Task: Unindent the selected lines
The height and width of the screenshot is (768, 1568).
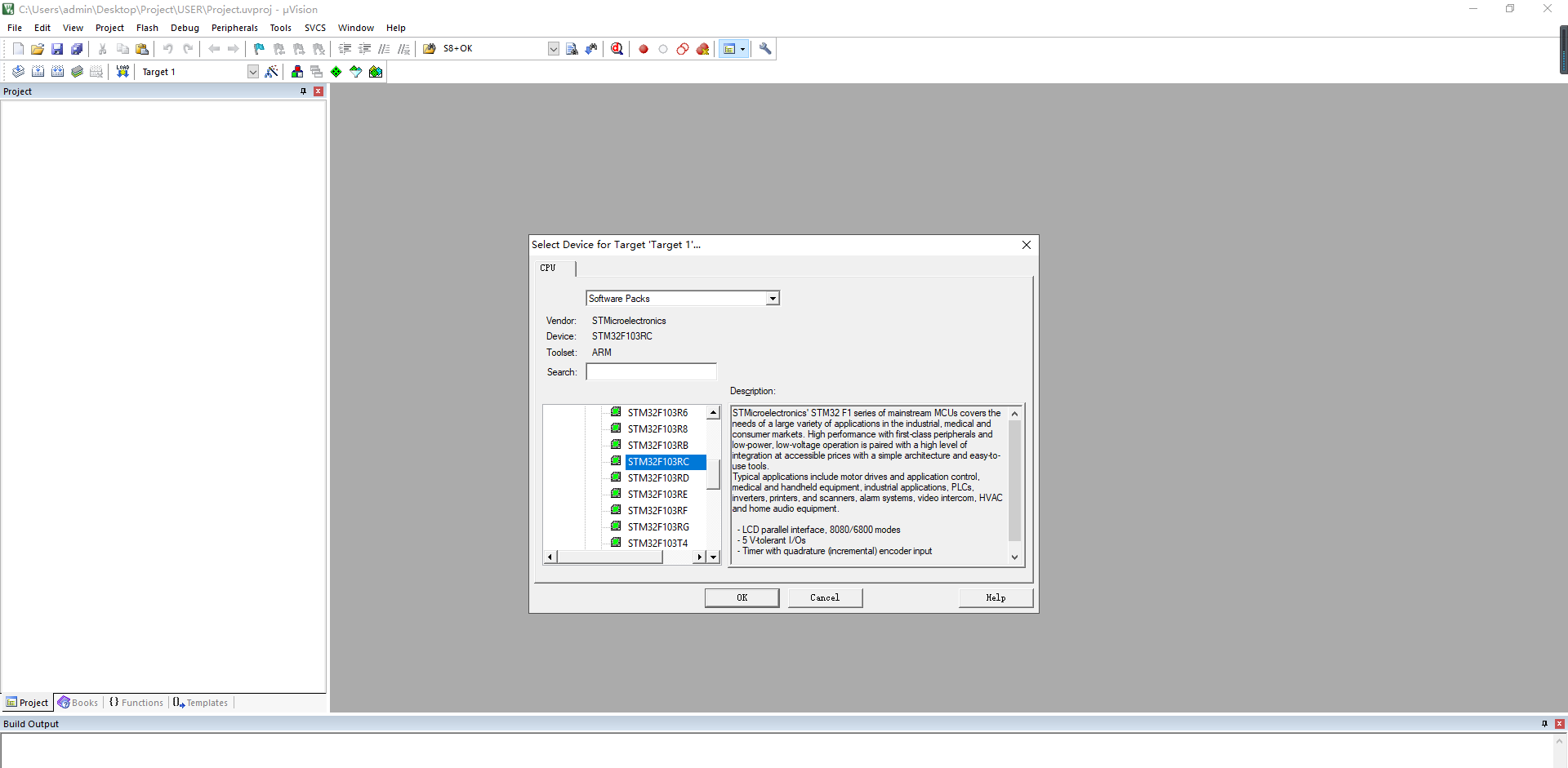Action: [x=364, y=49]
